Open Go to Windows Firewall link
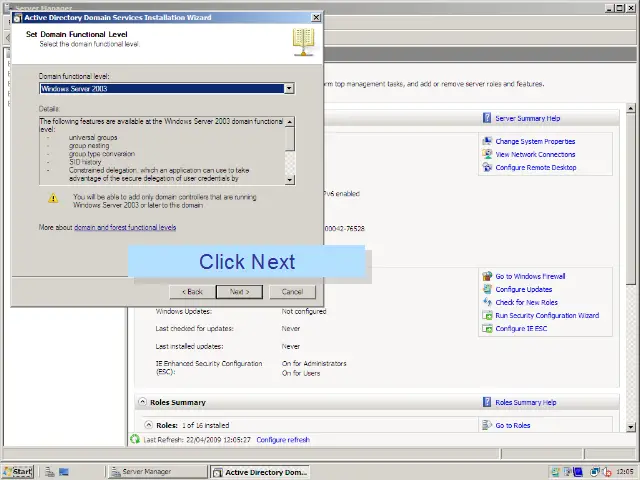Viewport: 640px width, 480px height. (x=530, y=276)
